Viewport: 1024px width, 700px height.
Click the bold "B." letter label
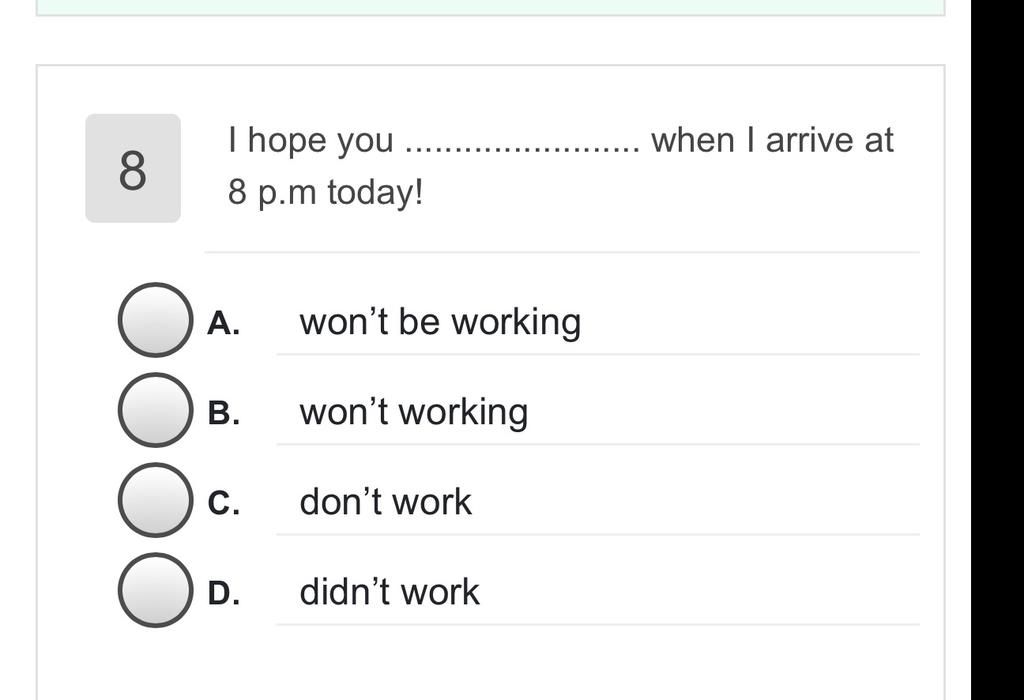tap(223, 413)
